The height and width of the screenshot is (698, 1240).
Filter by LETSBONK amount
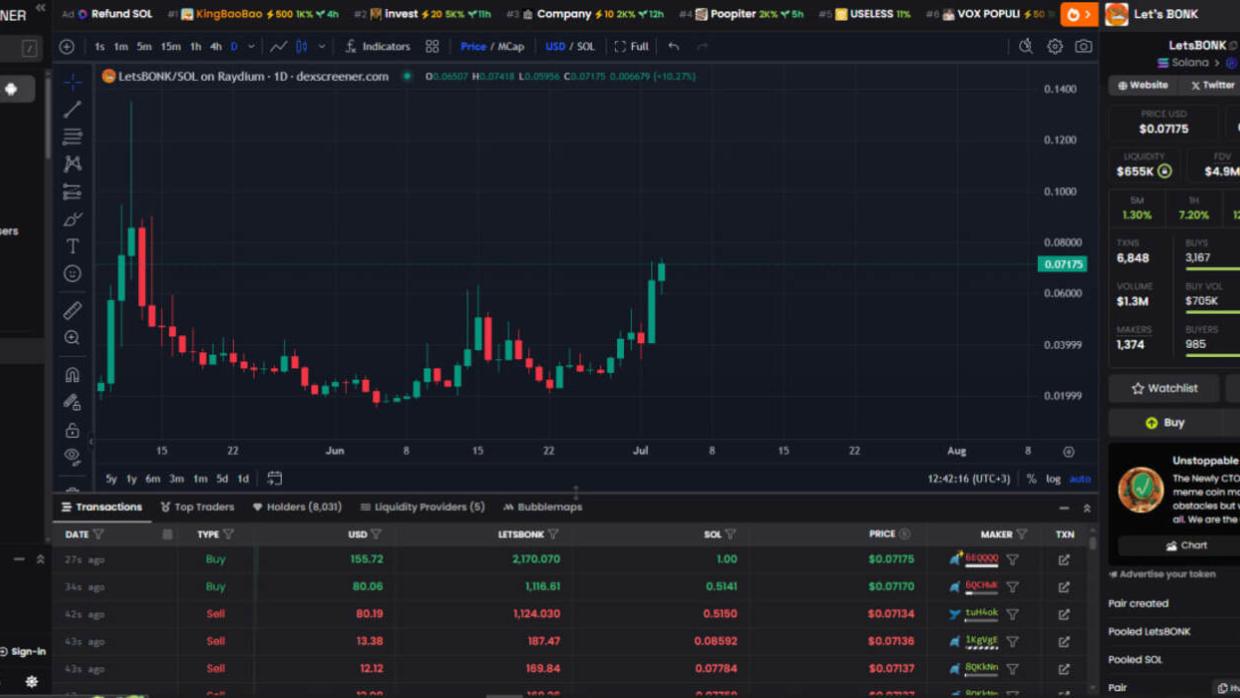pos(553,535)
